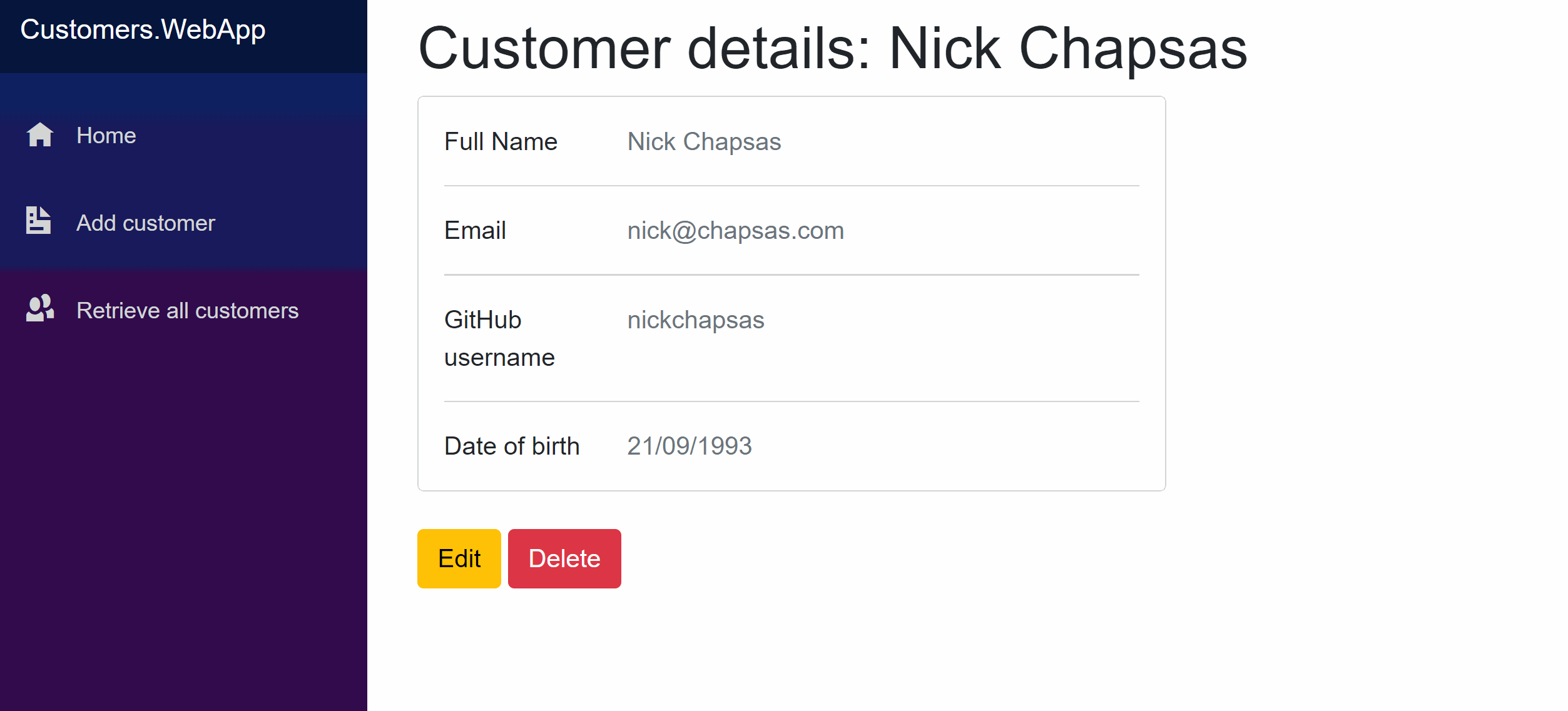Click the Customer details: Nick Chapsas heading
Viewport: 1568px width, 711px height.
[x=832, y=49]
